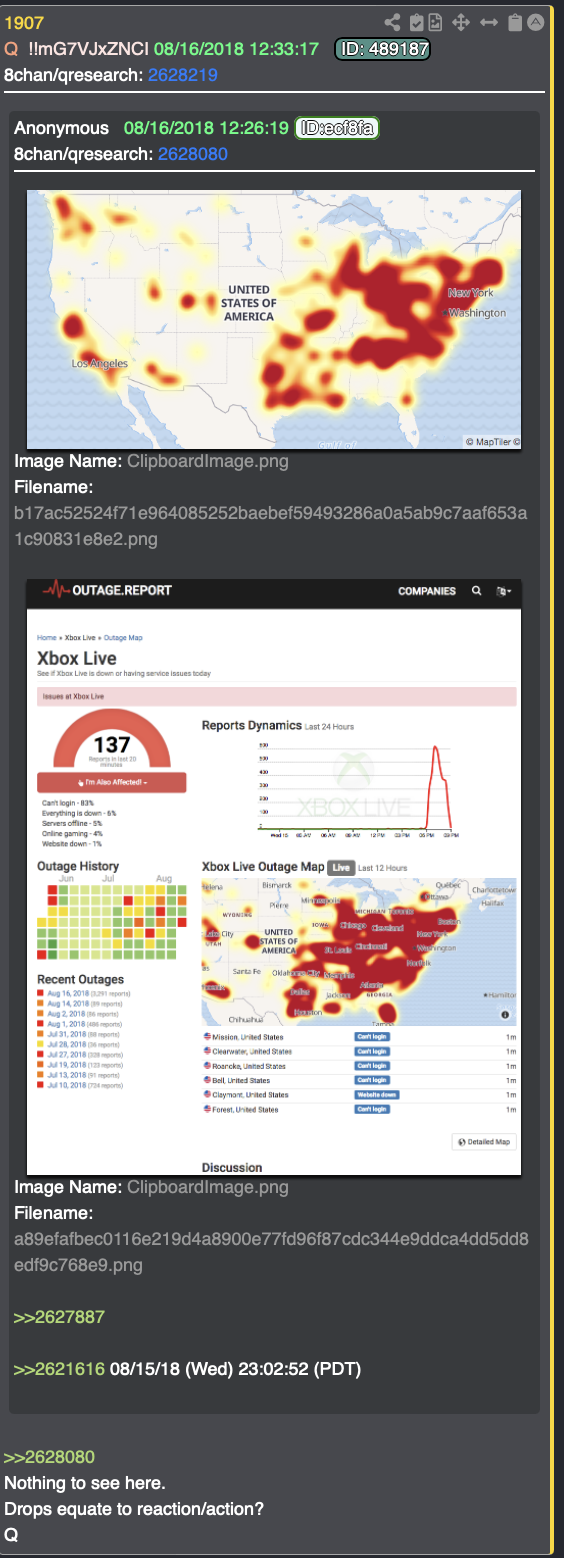
Task: Open post number 1907 link
Action: click(24, 22)
